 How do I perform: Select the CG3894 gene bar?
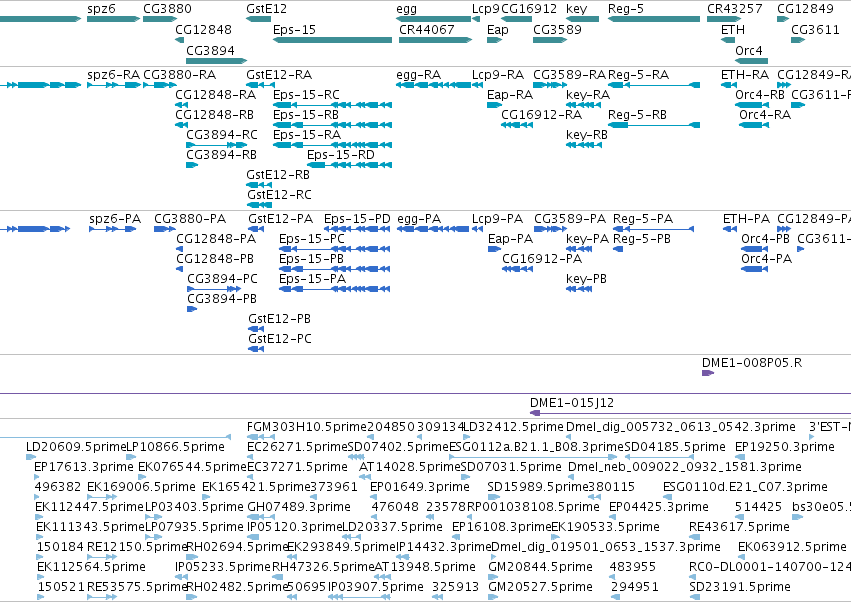click(217, 60)
